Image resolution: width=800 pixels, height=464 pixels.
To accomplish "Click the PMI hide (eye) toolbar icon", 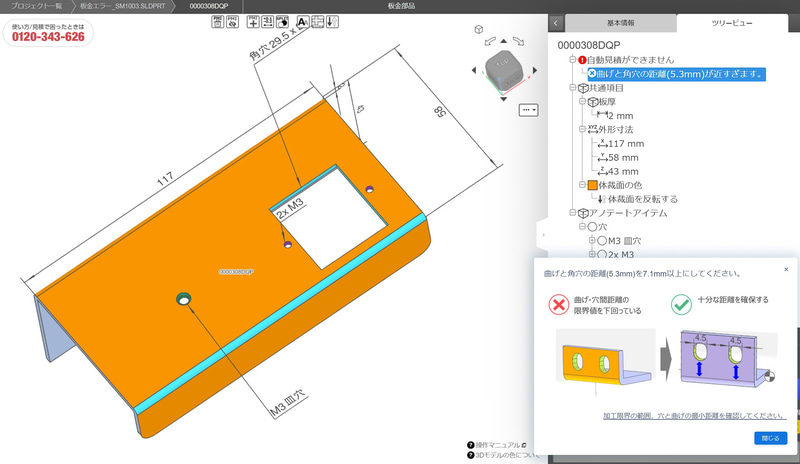I will (233, 21).
